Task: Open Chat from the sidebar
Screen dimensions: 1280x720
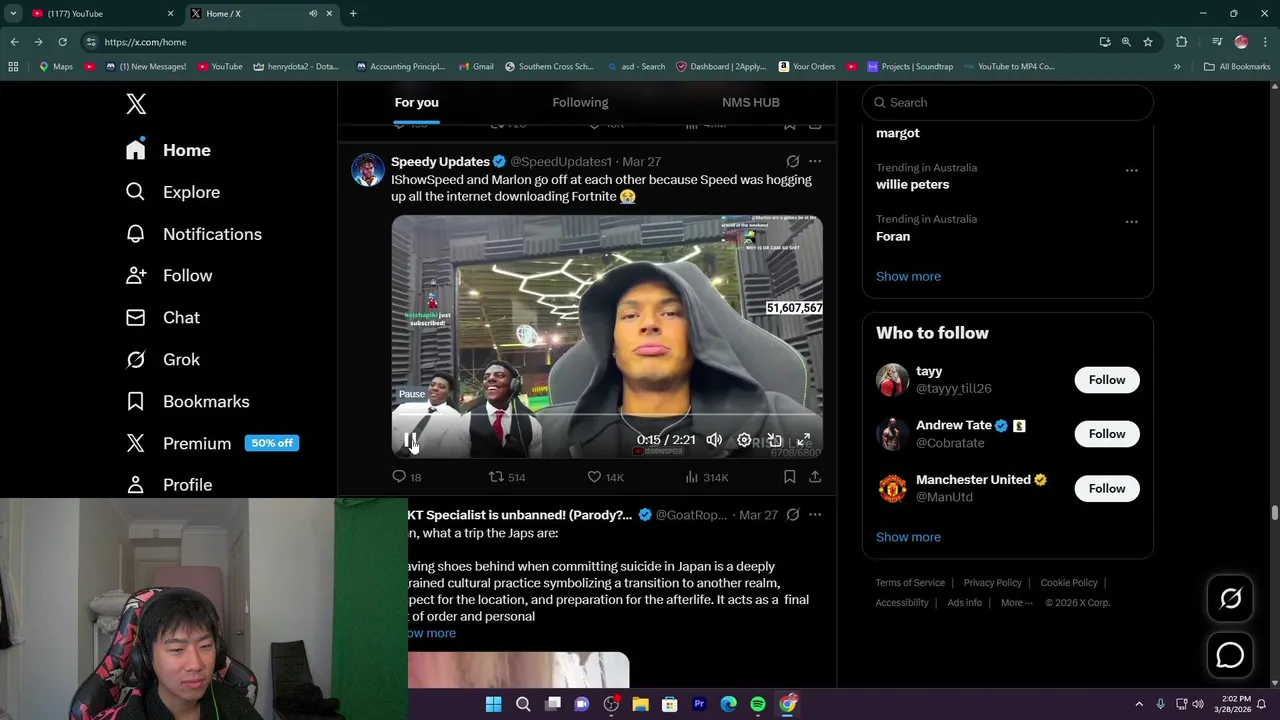Action: coord(163,318)
